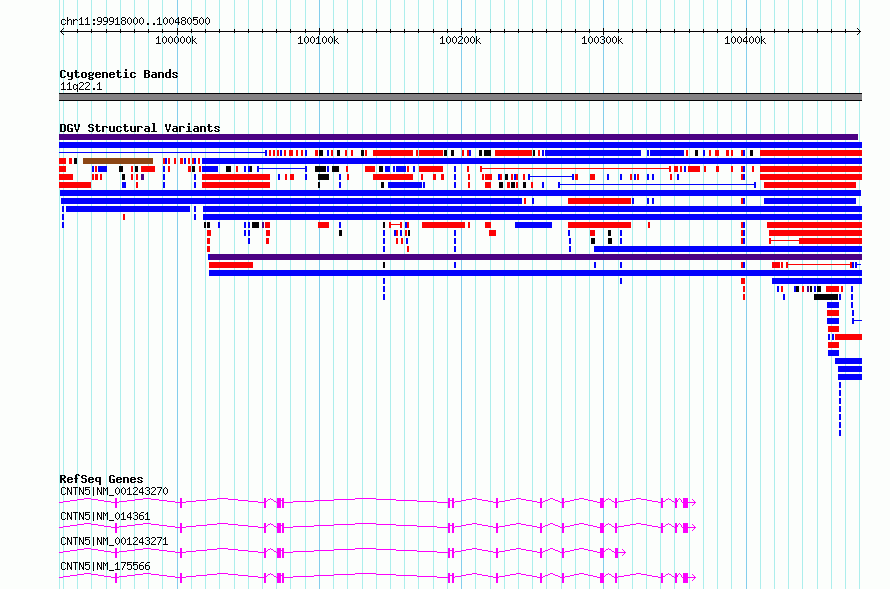890x589 pixels.
Task: Open the RefSeq Genes track title
Action: [101, 479]
